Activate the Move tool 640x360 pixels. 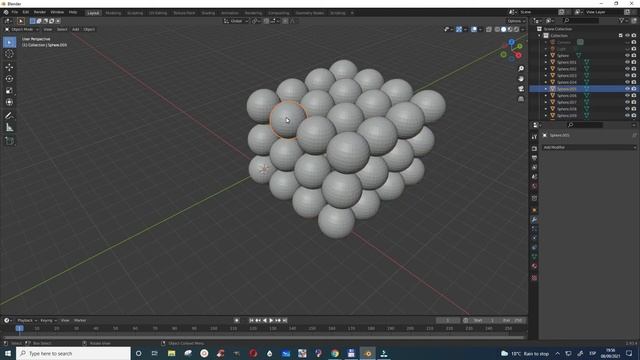9,67
